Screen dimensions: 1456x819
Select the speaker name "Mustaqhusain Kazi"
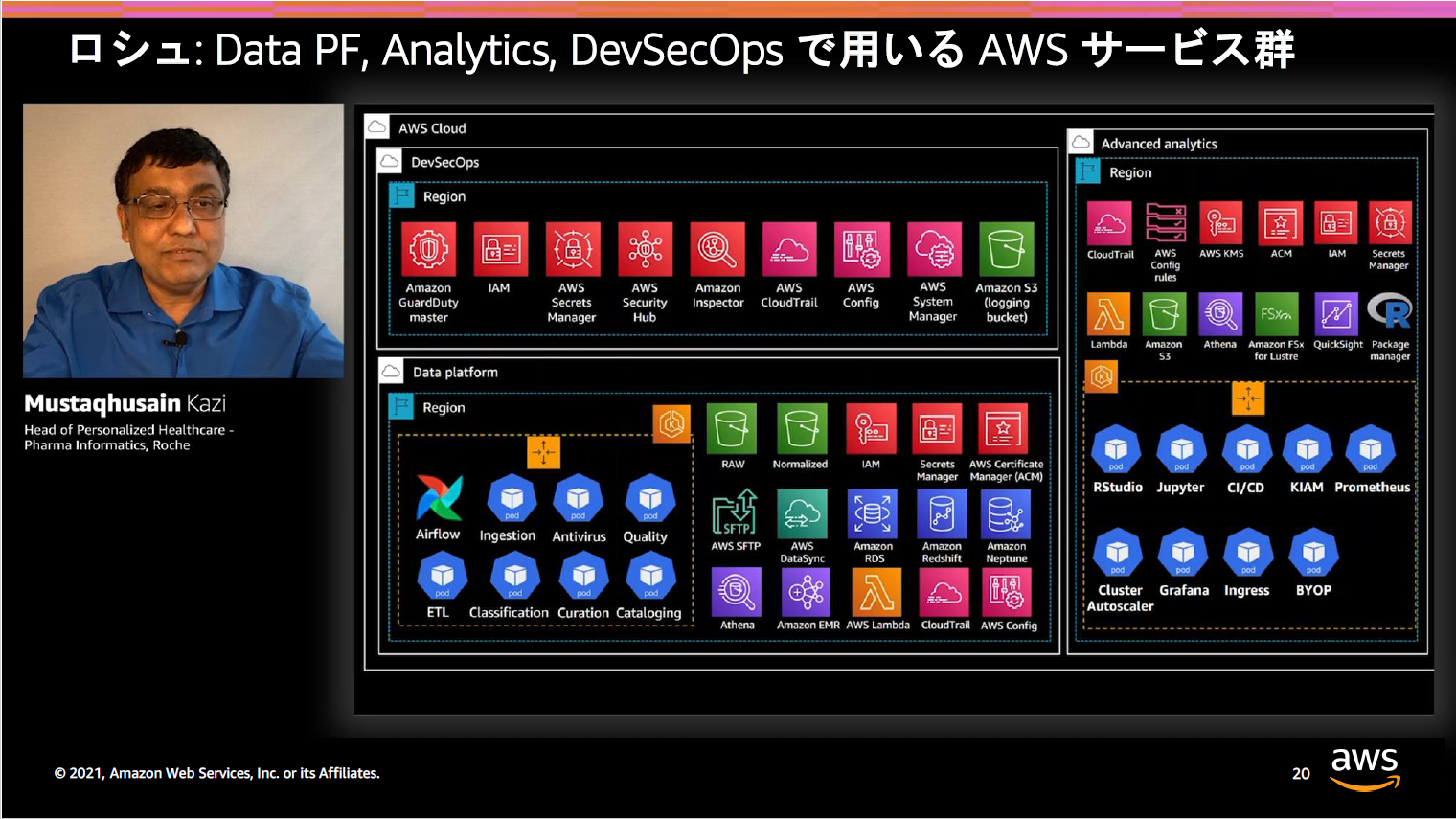[125, 403]
